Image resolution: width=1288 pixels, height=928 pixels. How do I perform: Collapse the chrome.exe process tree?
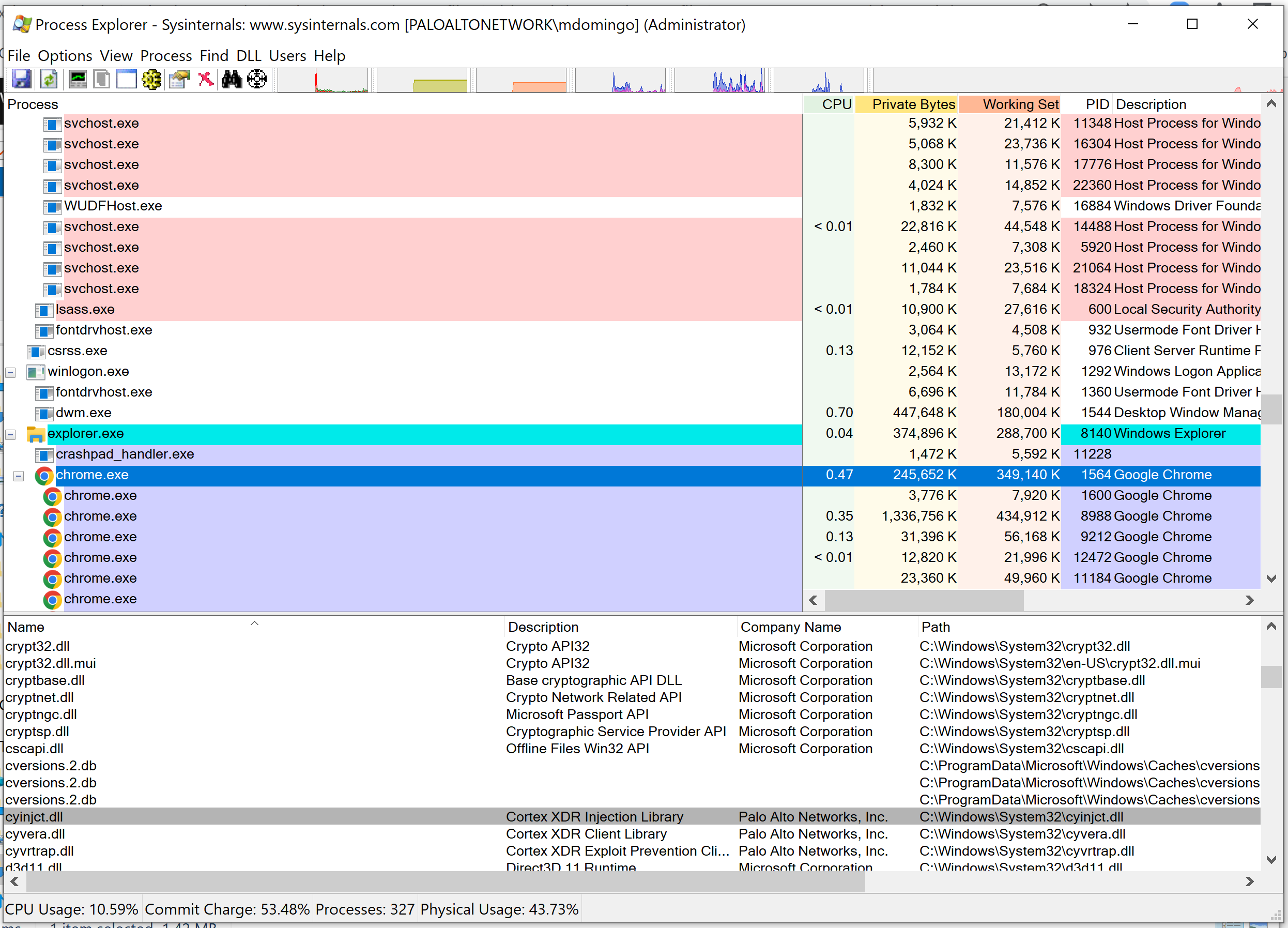tap(19, 476)
